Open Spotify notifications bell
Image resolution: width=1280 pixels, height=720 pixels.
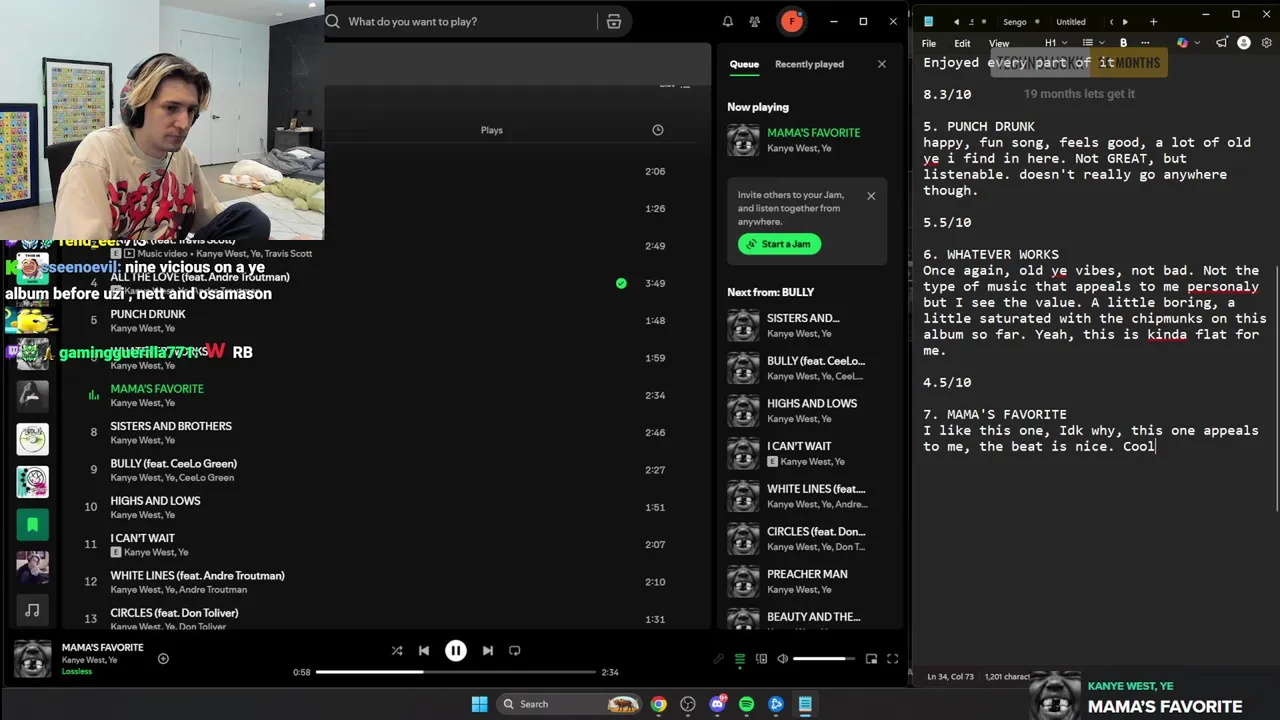[728, 21]
